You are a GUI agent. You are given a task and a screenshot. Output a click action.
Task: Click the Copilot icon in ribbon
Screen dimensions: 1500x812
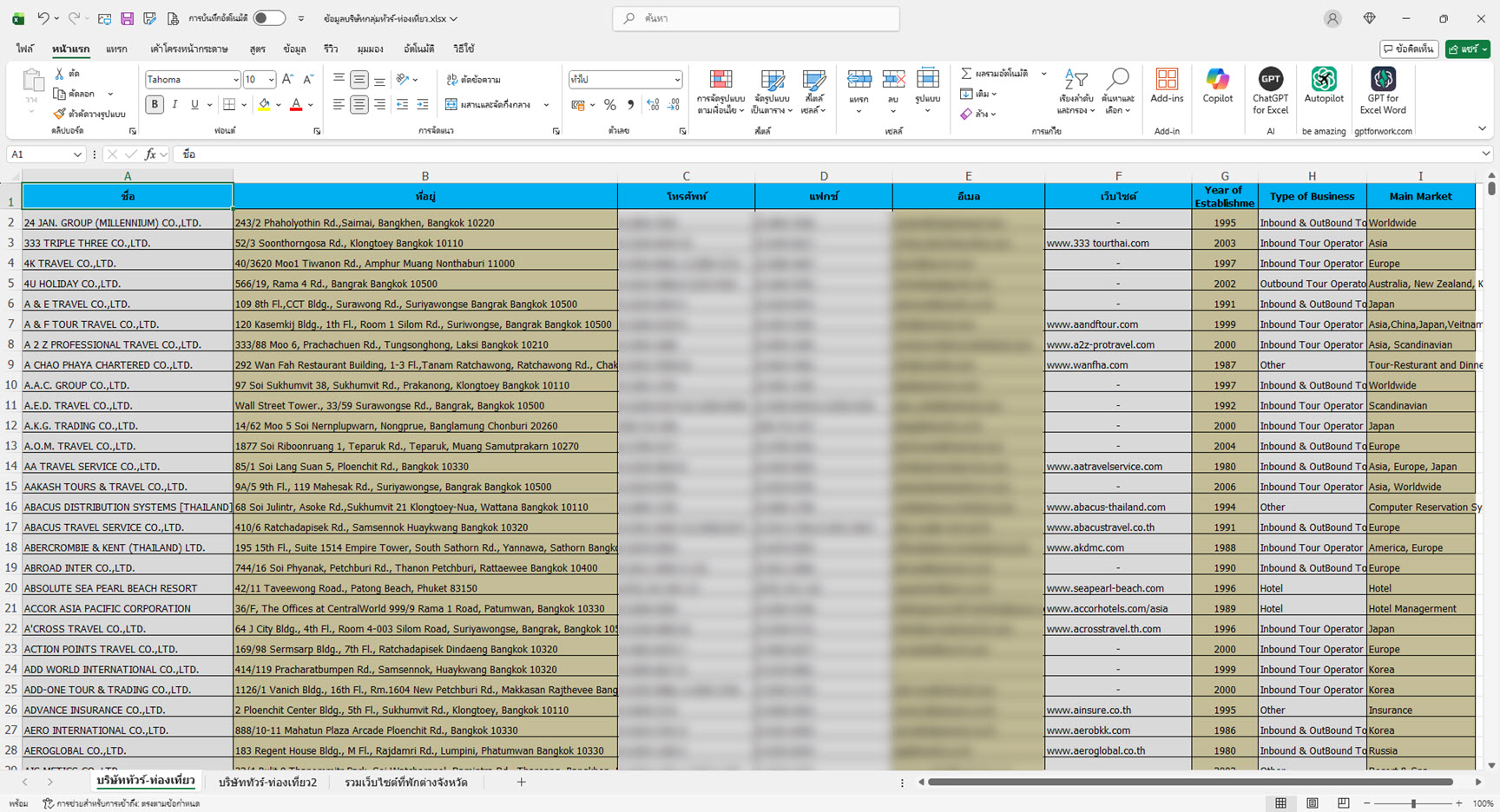click(x=1217, y=80)
